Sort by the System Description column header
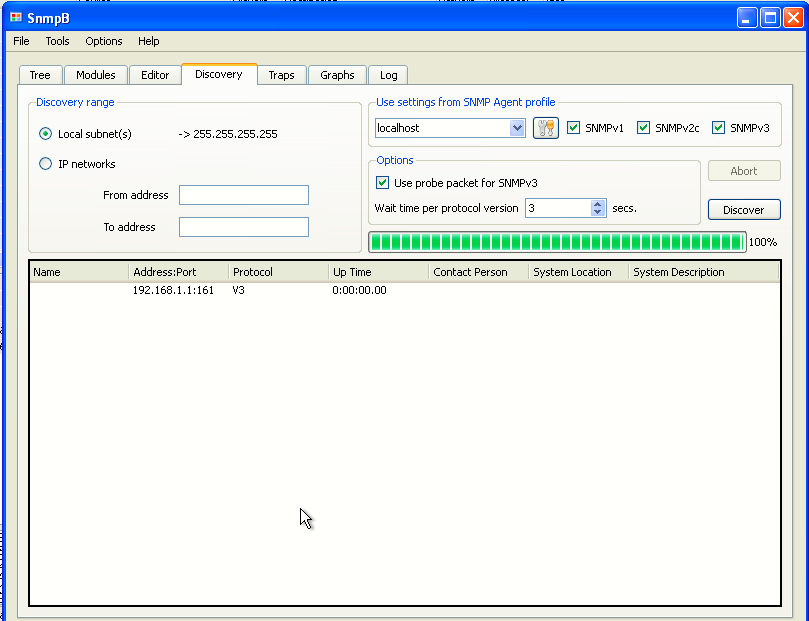 click(x=704, y=272)
